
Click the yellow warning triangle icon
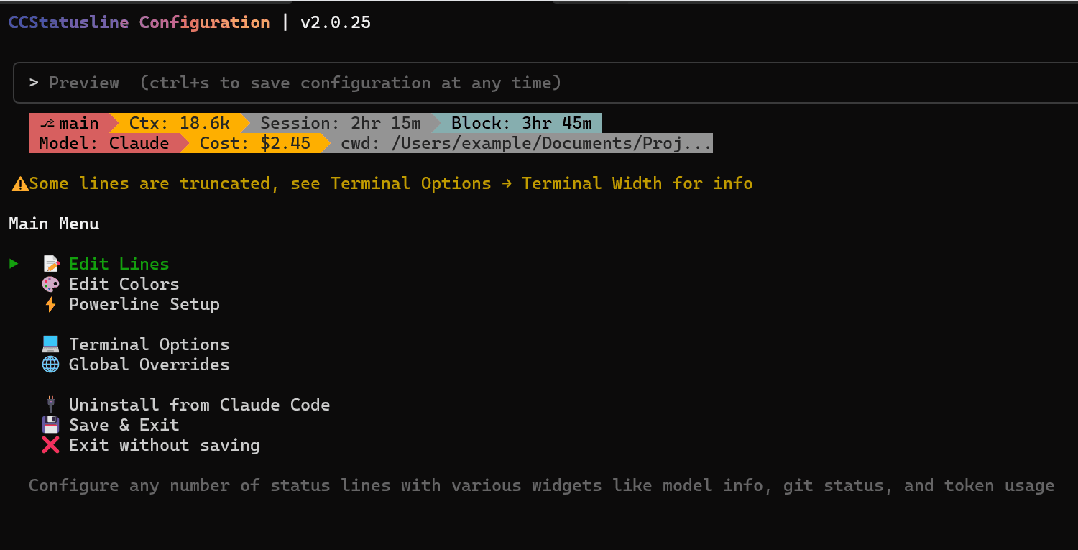coord(19,184)
